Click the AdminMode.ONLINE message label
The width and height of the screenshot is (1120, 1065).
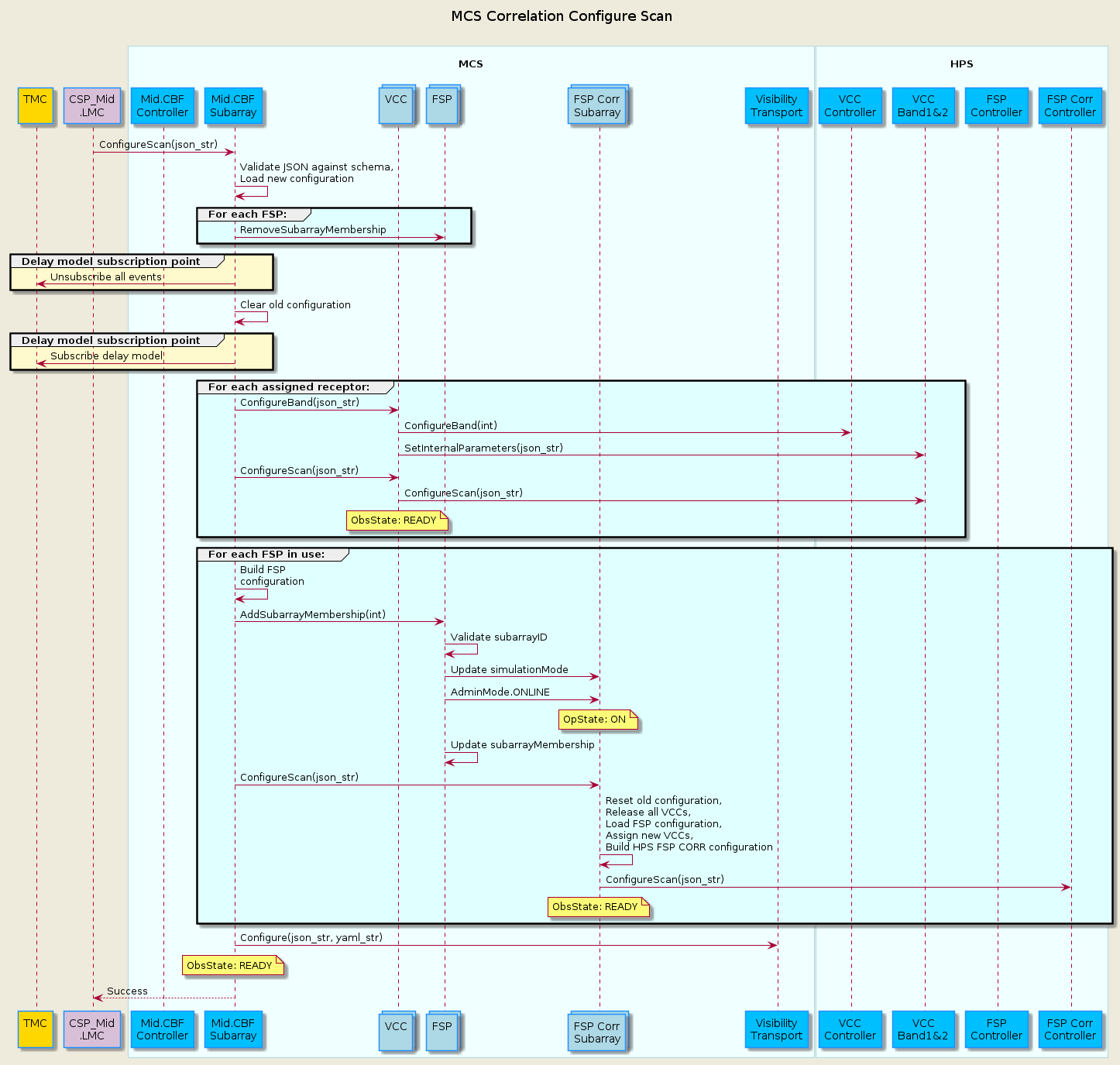[x=500, y=692]
